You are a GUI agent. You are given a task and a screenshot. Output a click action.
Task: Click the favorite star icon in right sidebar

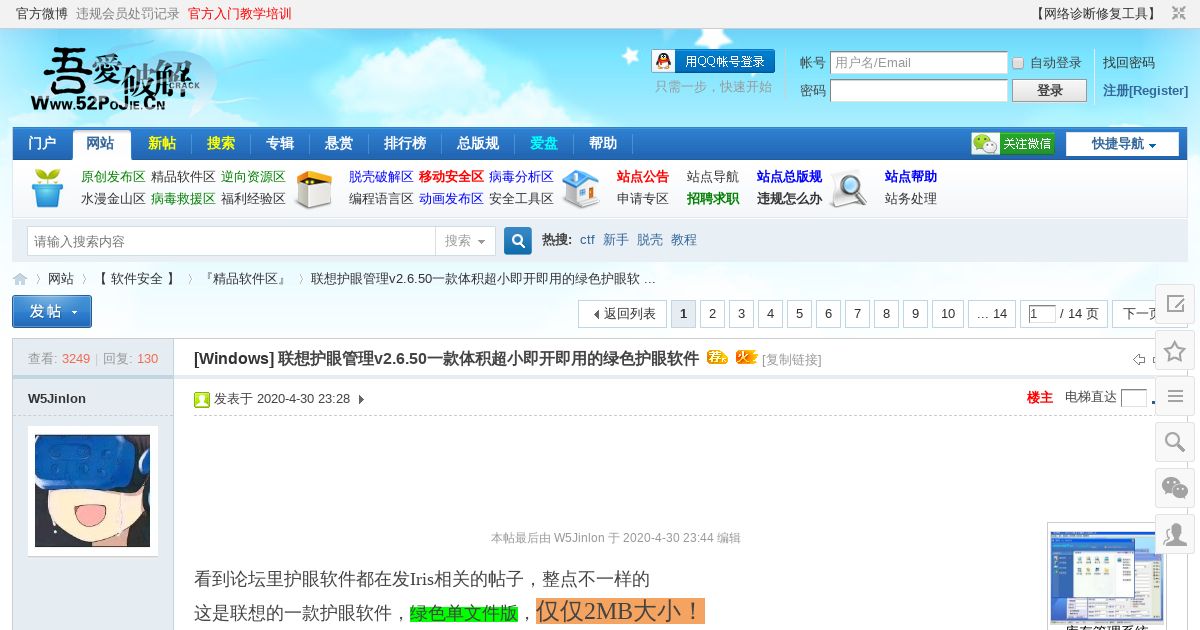click(x=1175, y=350)
